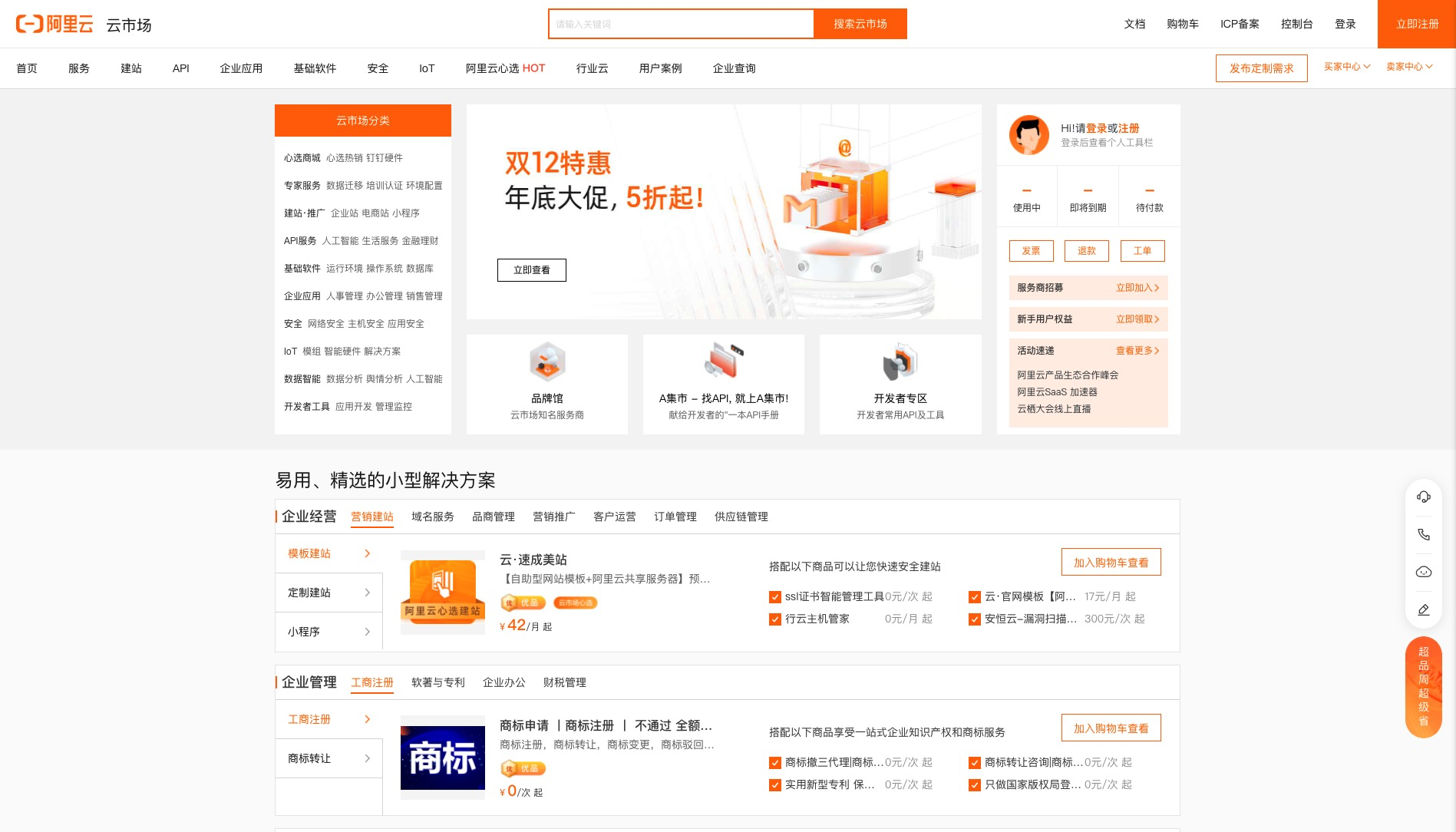Click the 商标 product thumbnail
1456x832 pixels.
pos(443,758)
